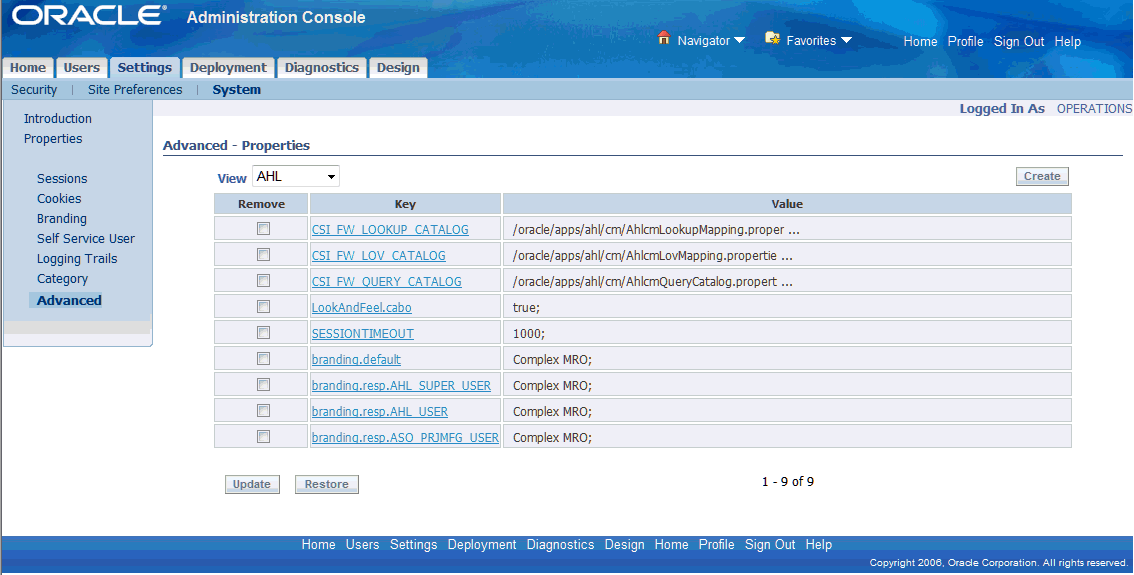The width and height of the screenshot is (1134, 575).
Task: Check Remove box for branding.resp.ASO_PRJMFG_USER
Action: [x=263, y=437]
